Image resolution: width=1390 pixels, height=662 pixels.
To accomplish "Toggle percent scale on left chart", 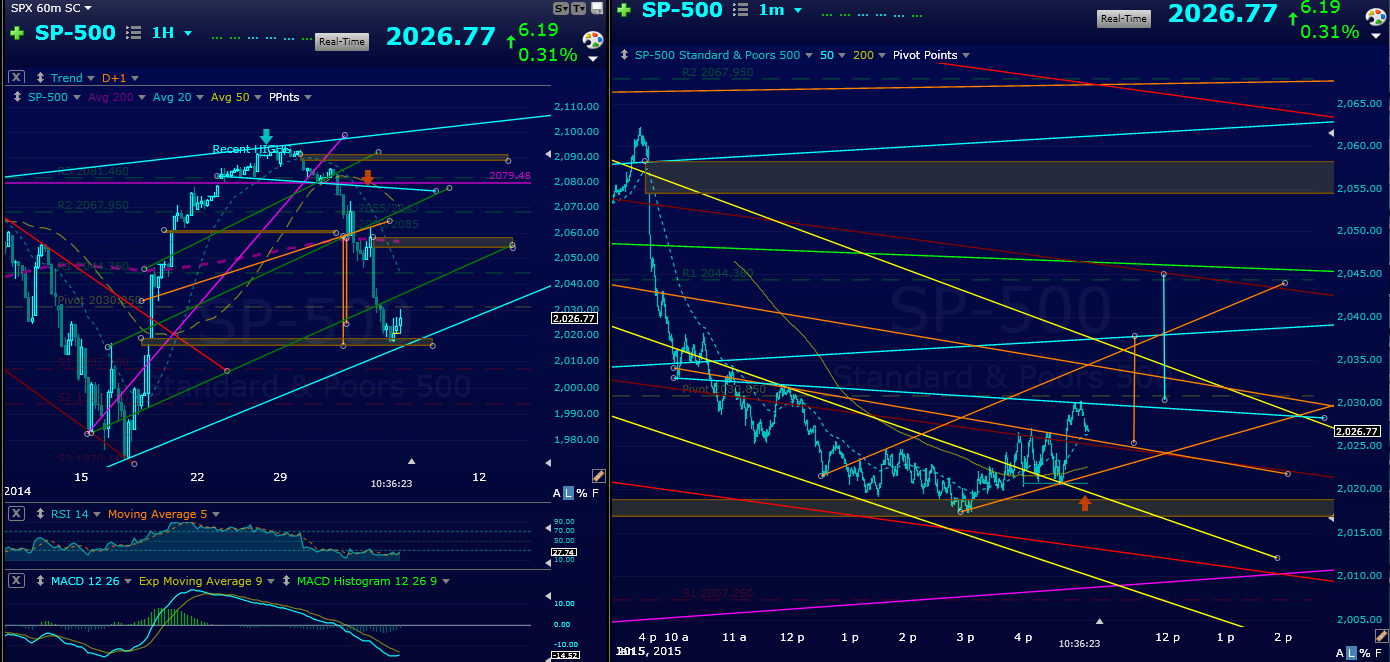I will (582, 493).
